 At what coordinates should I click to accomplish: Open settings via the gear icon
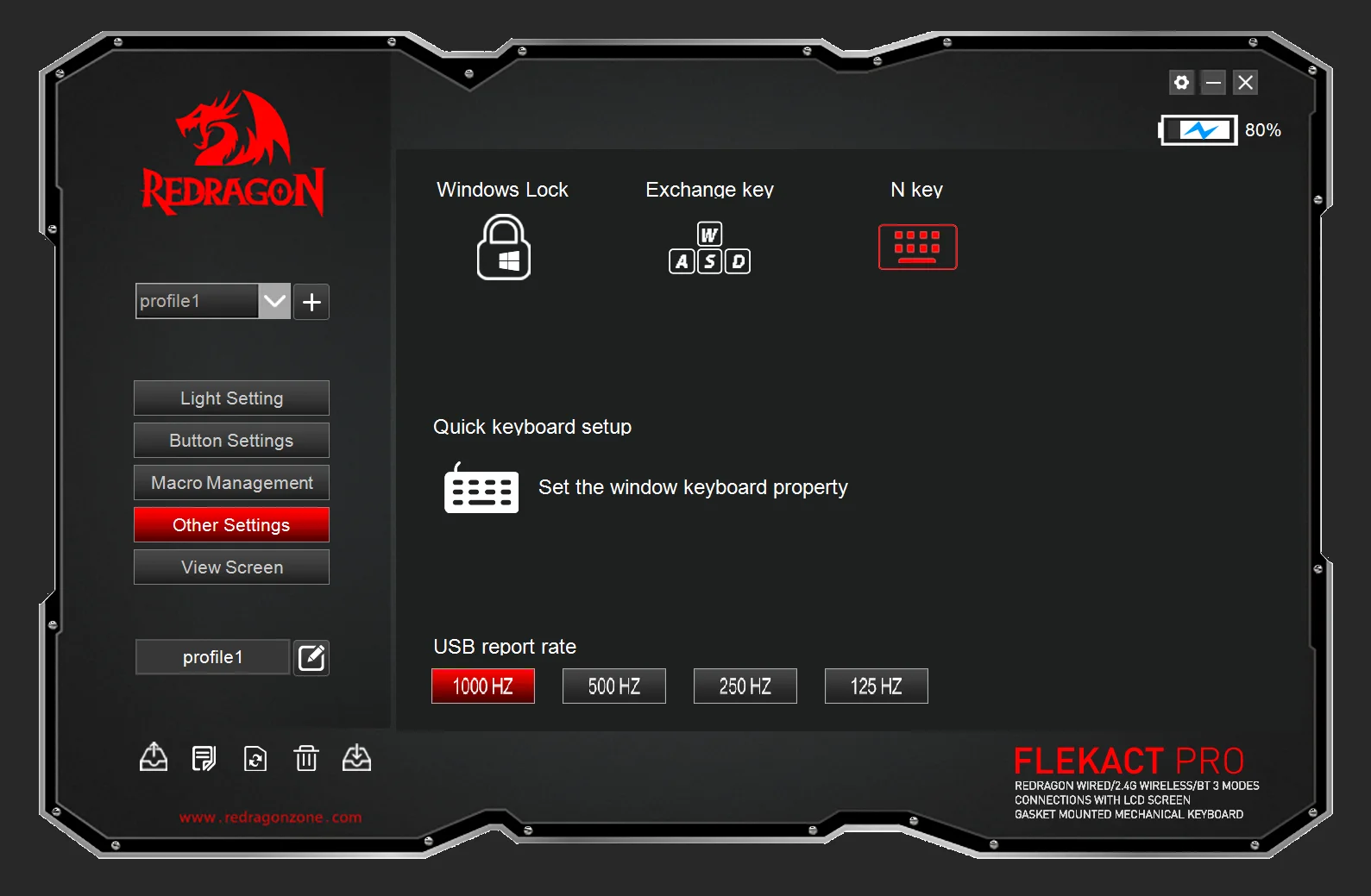tap(1181, 83)
